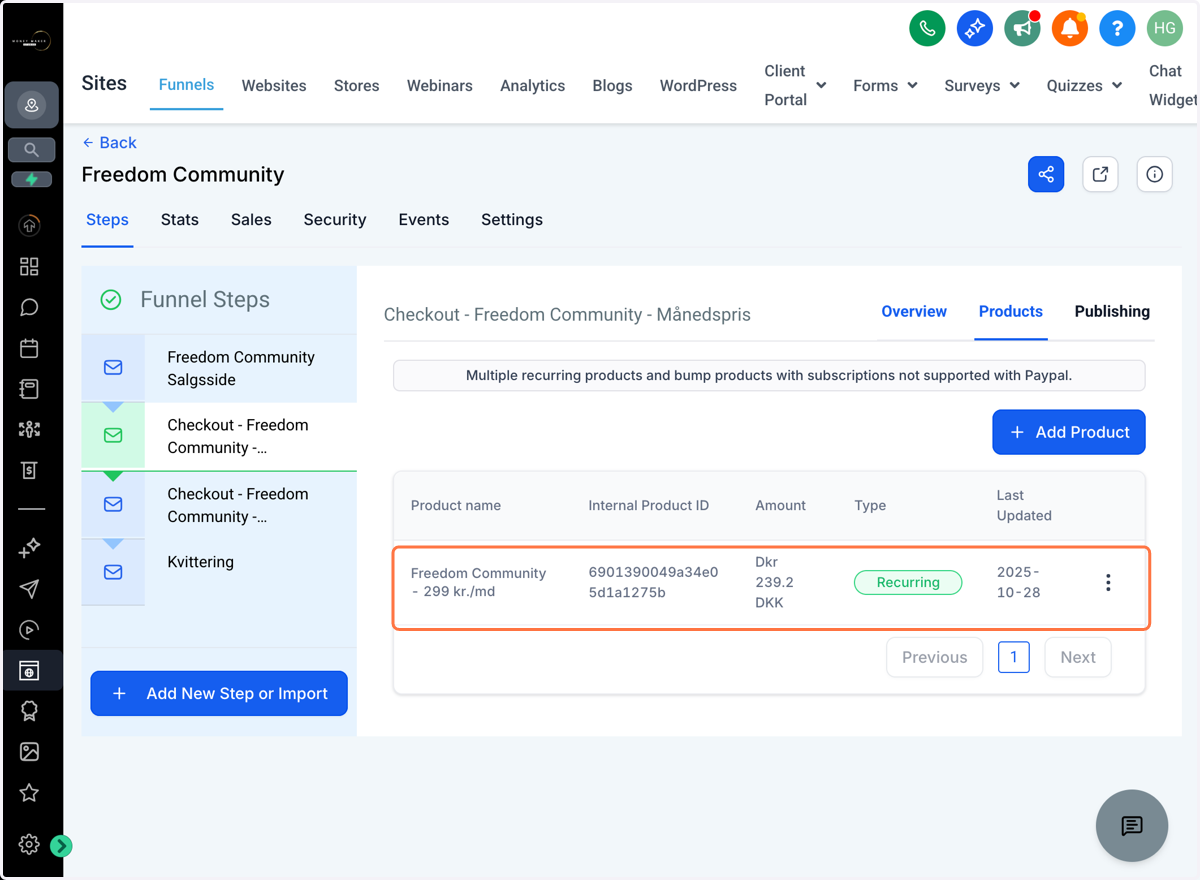The height and width of the screenshot is (880, 1200).
Task: Click the funnel info icon
Action: (x=1154, y=174)
